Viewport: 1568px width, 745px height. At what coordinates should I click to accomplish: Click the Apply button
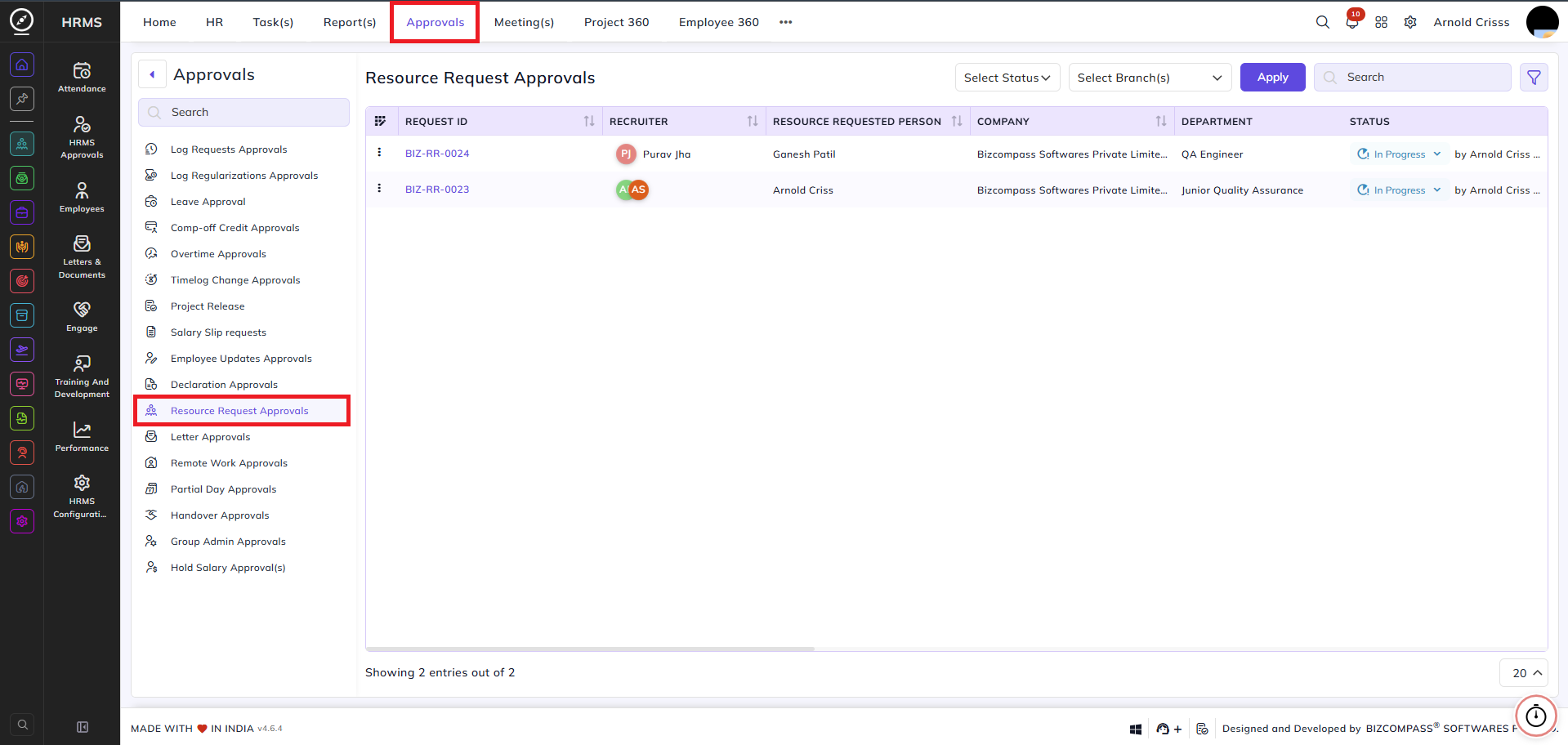(1272, 78)
